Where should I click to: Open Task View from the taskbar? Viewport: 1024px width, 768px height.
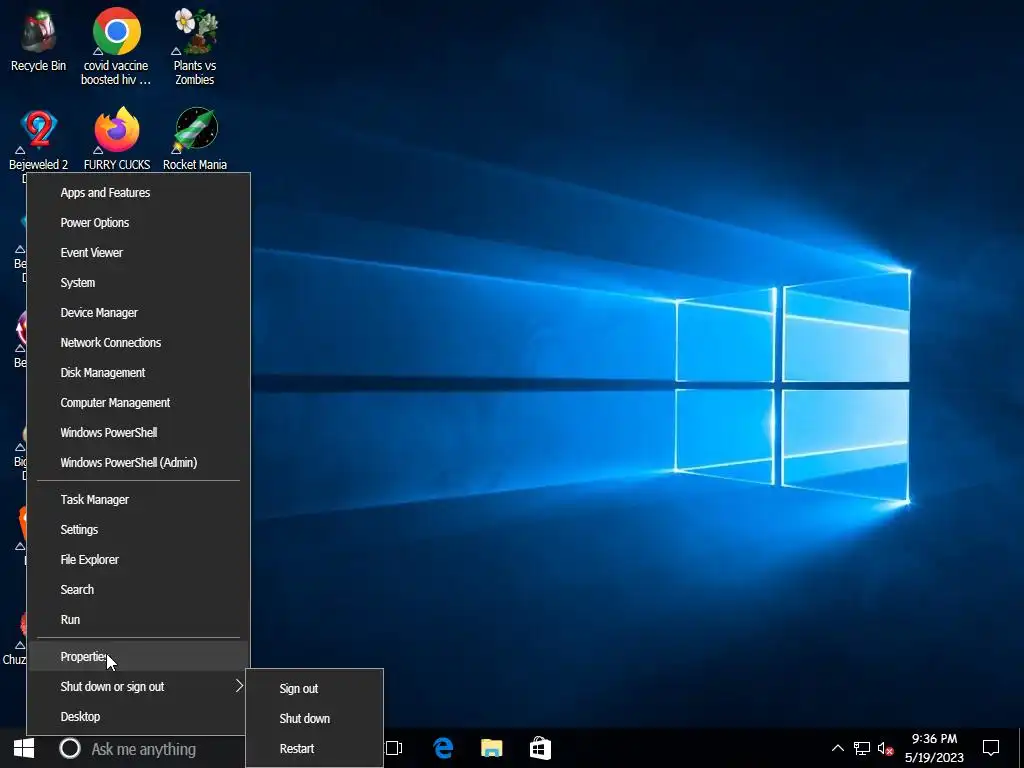(394, 748)
